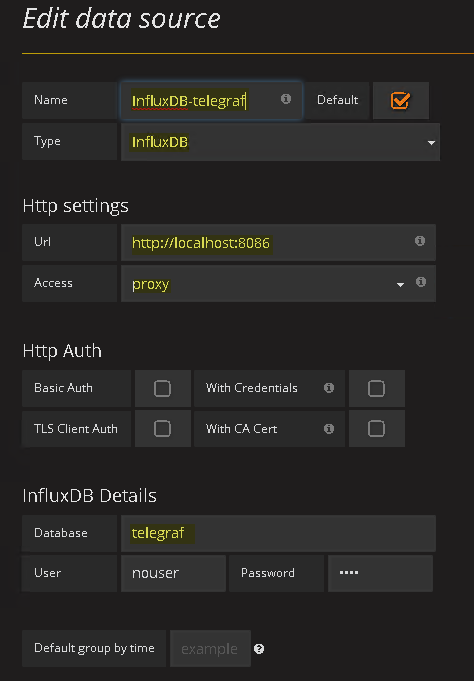The width and height of the screenshot is (474, 681).
Task: Open the Type dropdown showing InfluxDB
Action: click(280, 142)
